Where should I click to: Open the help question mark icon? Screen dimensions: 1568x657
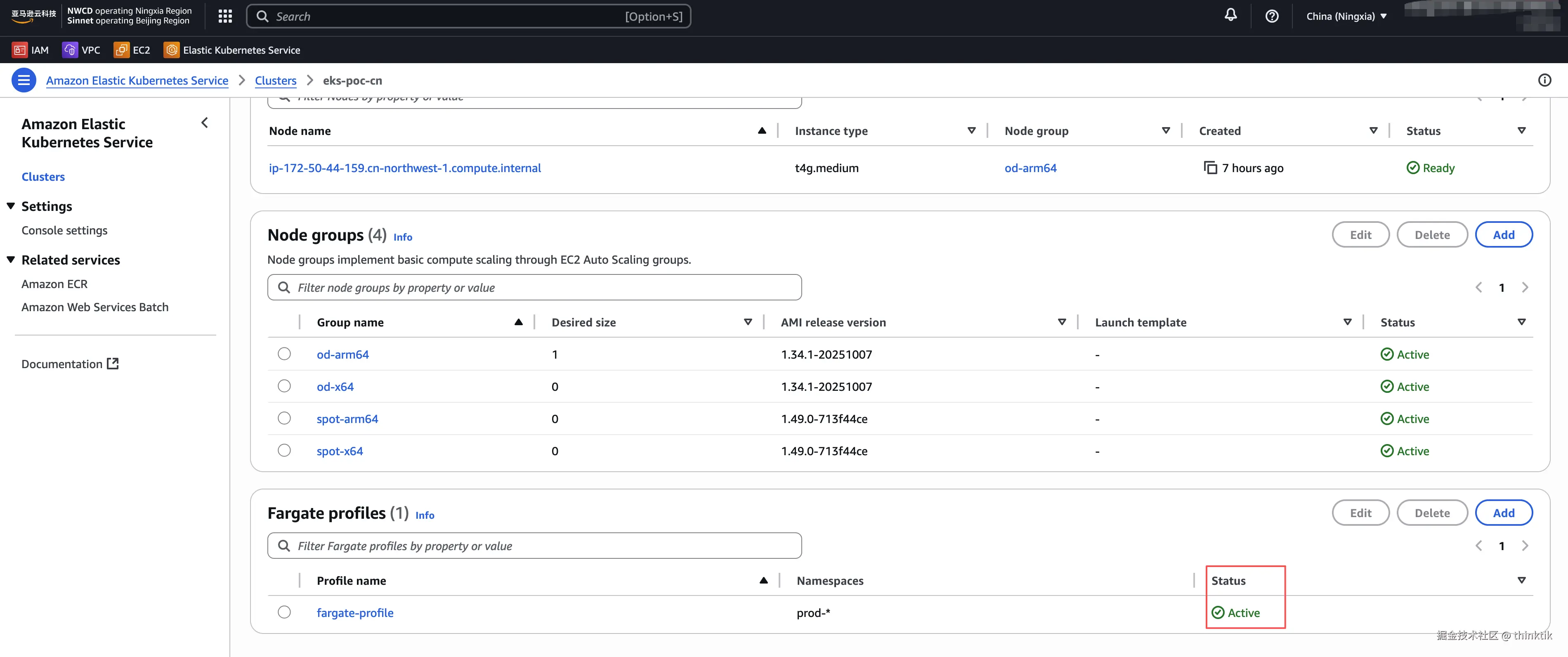pos(1272,17)
